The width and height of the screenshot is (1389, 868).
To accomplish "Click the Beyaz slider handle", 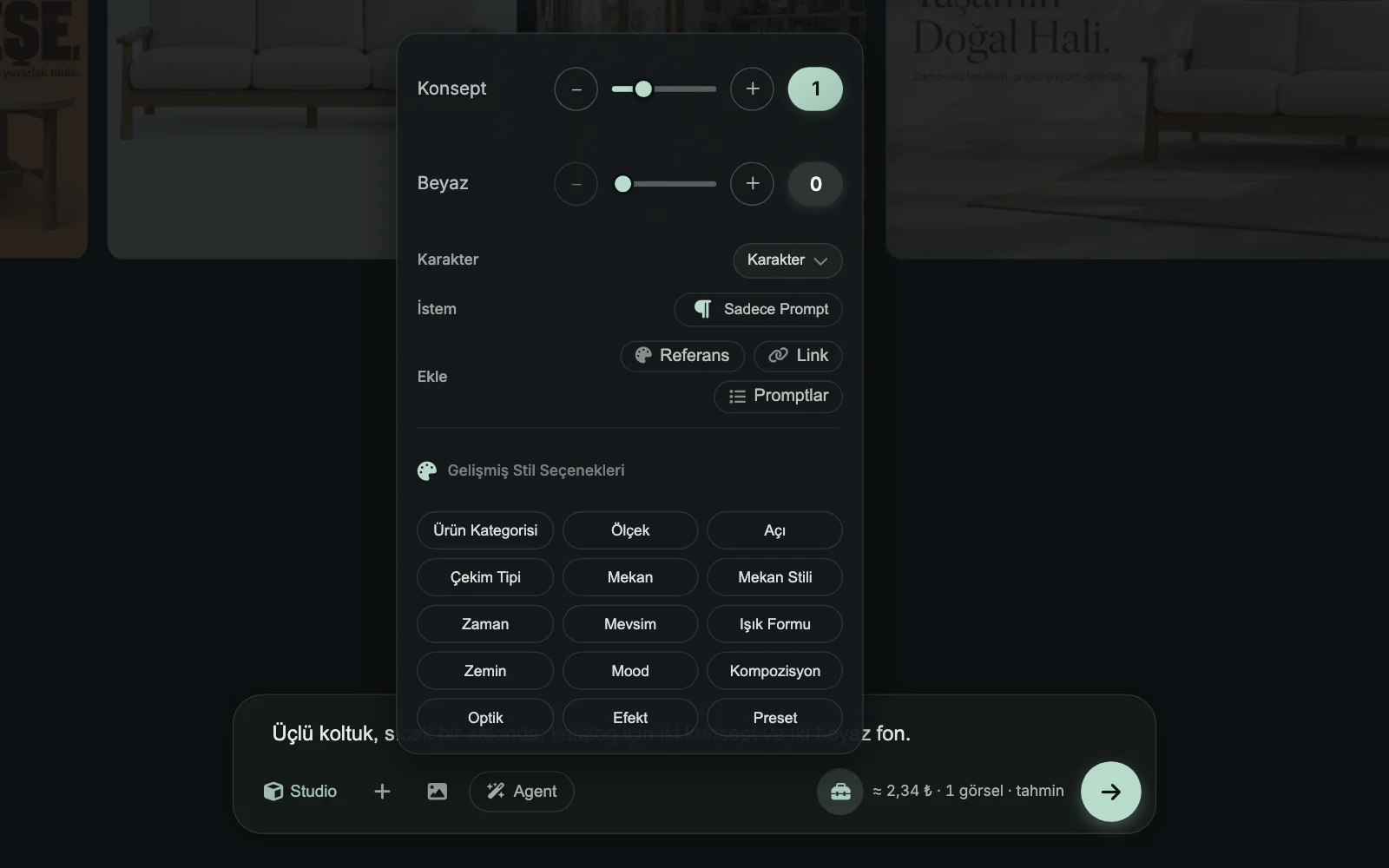I will [x=622, y=184].
